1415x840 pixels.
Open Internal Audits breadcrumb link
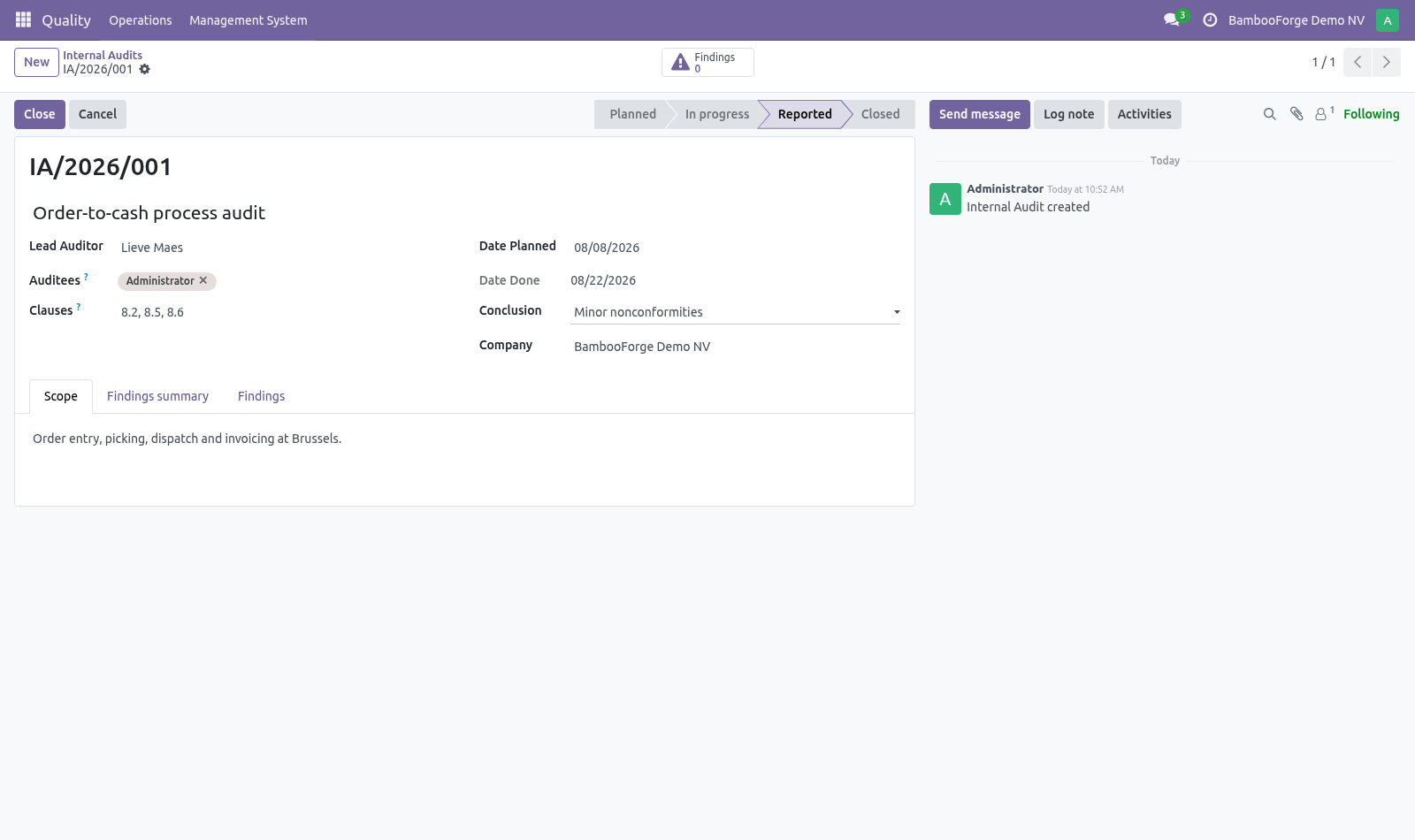103,55
